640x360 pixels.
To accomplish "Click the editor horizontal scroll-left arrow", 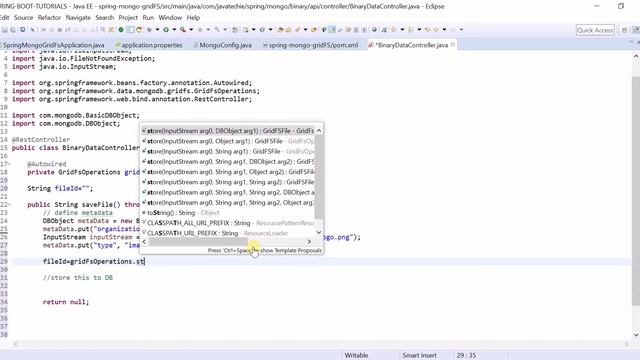I will [16, 344].
